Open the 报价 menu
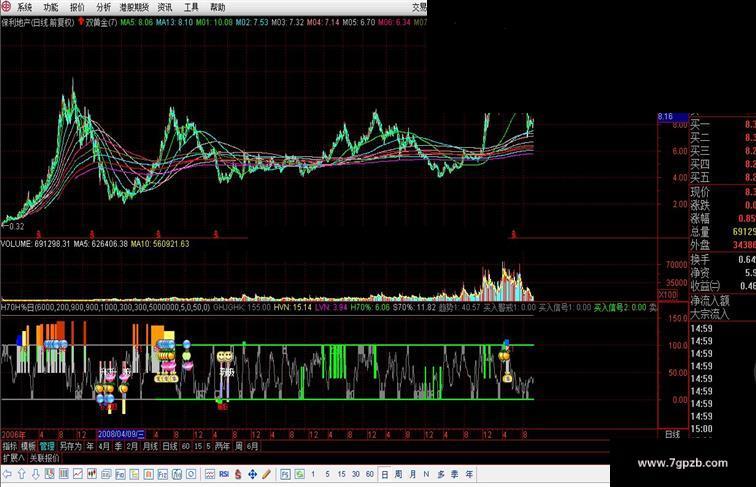This screenshot has height=487, width=756. pos(77,7)
